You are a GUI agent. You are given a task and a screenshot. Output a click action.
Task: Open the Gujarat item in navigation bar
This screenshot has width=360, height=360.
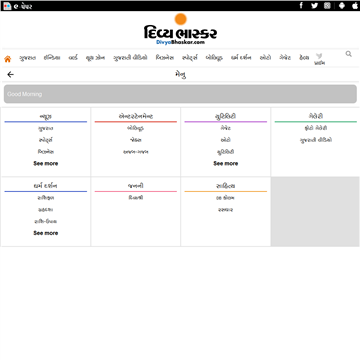click(27, 58)
